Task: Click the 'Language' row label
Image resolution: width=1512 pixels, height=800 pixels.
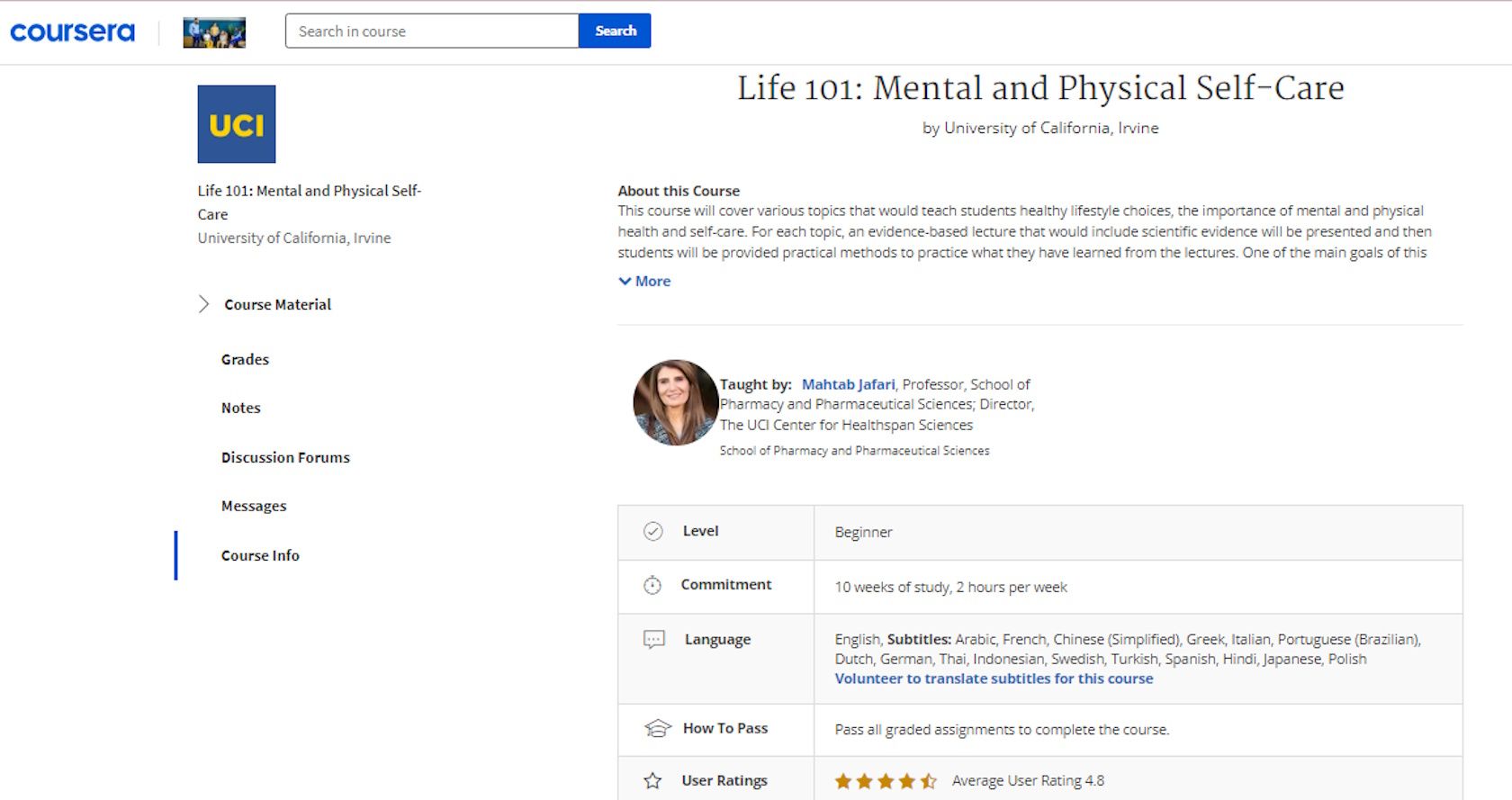Action: coord(717,640)
